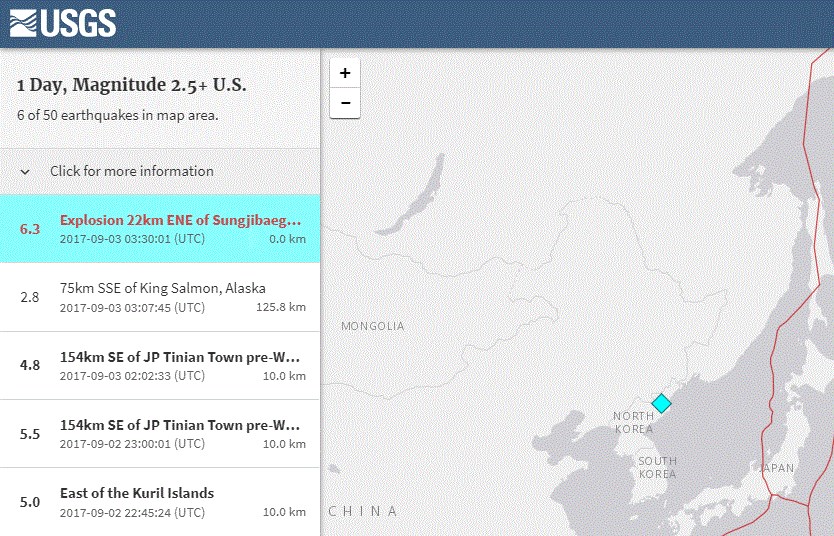Click the '6 of 50 earthquakes' summary text
Image resolution: width=834 pixels, height=536 pixels.
point(117,115)
